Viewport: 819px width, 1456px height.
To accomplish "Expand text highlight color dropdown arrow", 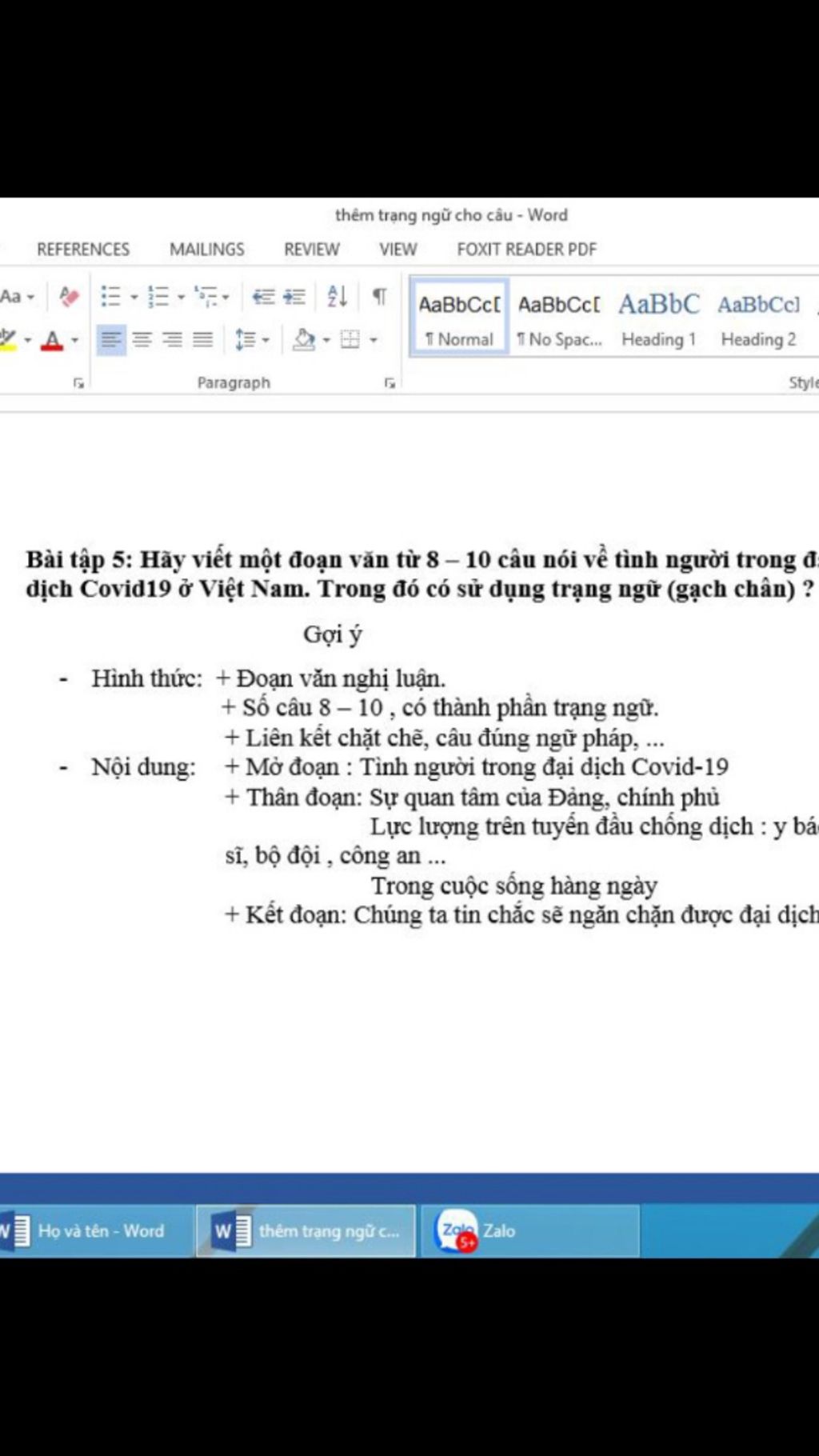I will coord(27,341).
